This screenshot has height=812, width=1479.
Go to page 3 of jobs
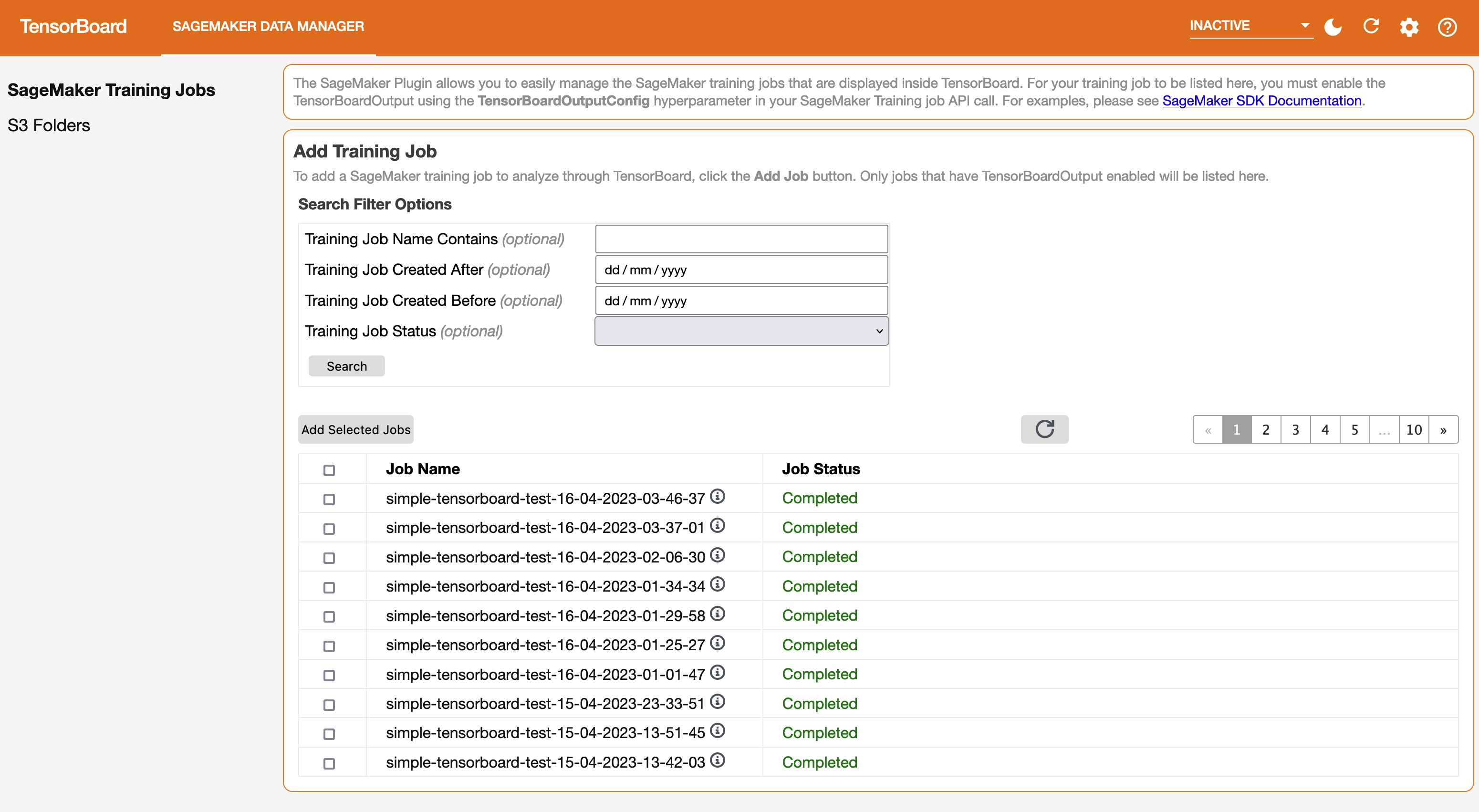(1295, 429)
